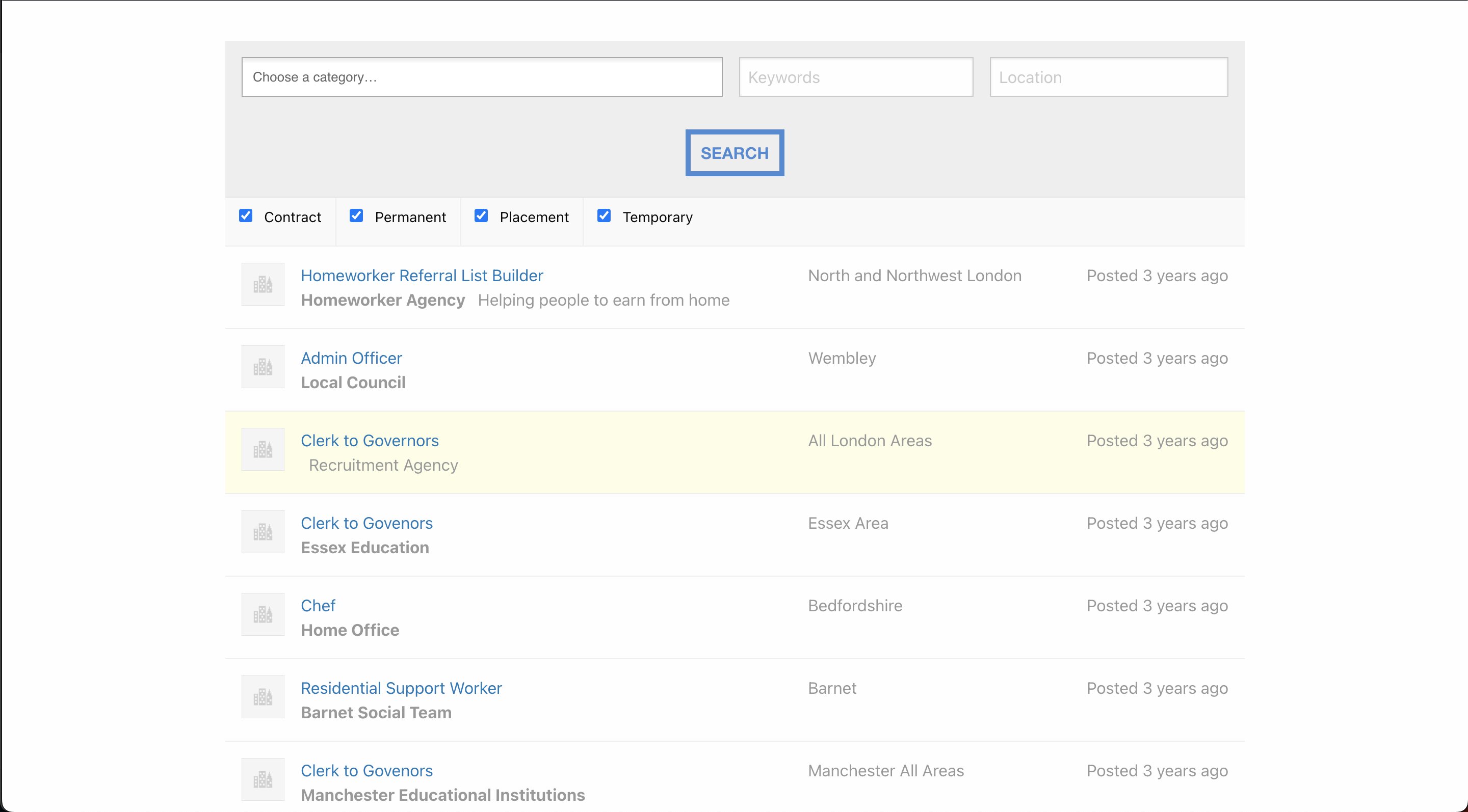Click into the Location input field

tap(1109, 77)
